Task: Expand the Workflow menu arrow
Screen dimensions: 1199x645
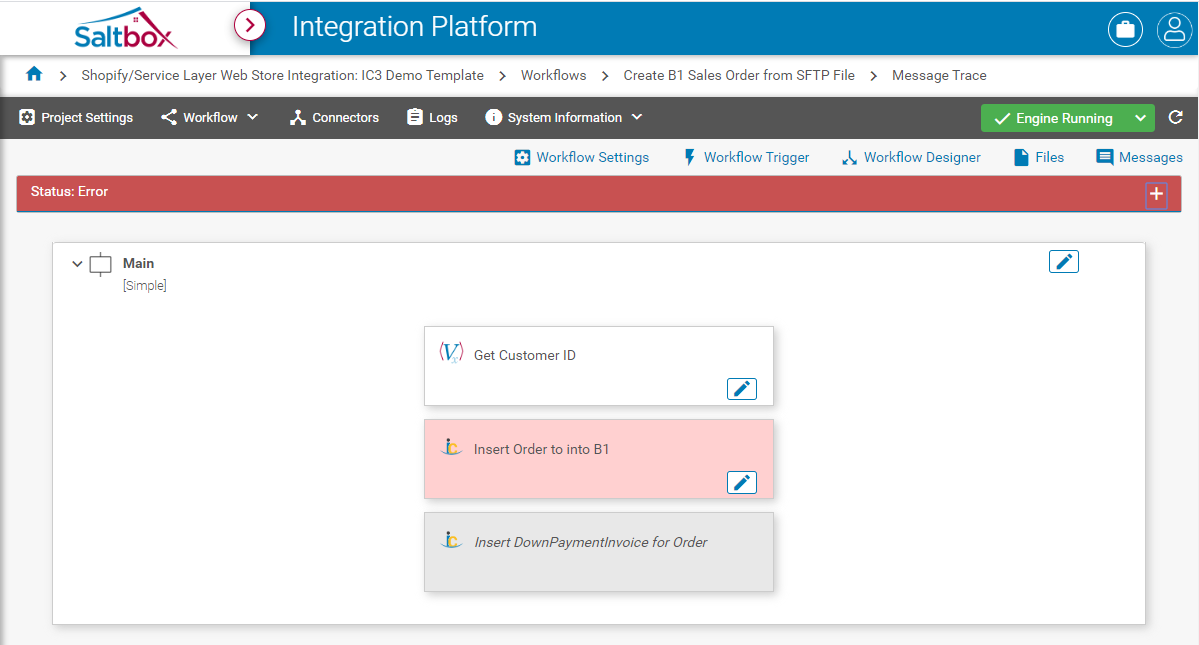Action: [252, 117]
